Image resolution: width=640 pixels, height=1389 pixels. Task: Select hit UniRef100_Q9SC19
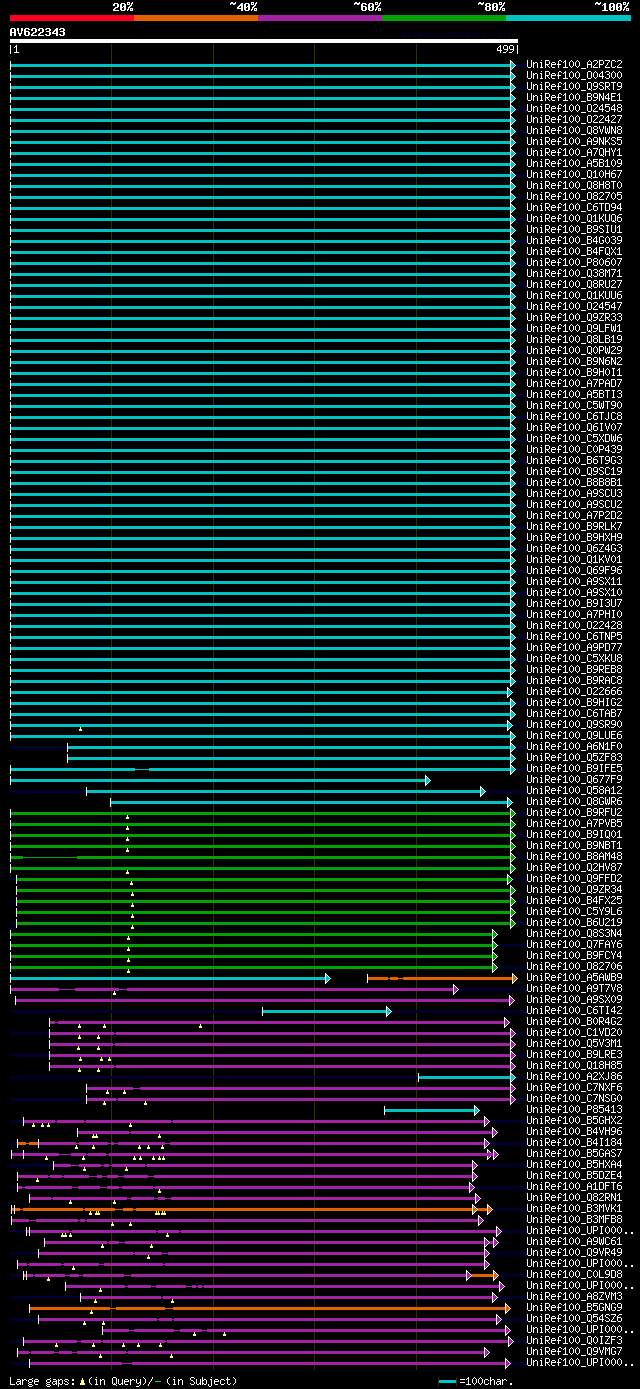tap(574, 472)
